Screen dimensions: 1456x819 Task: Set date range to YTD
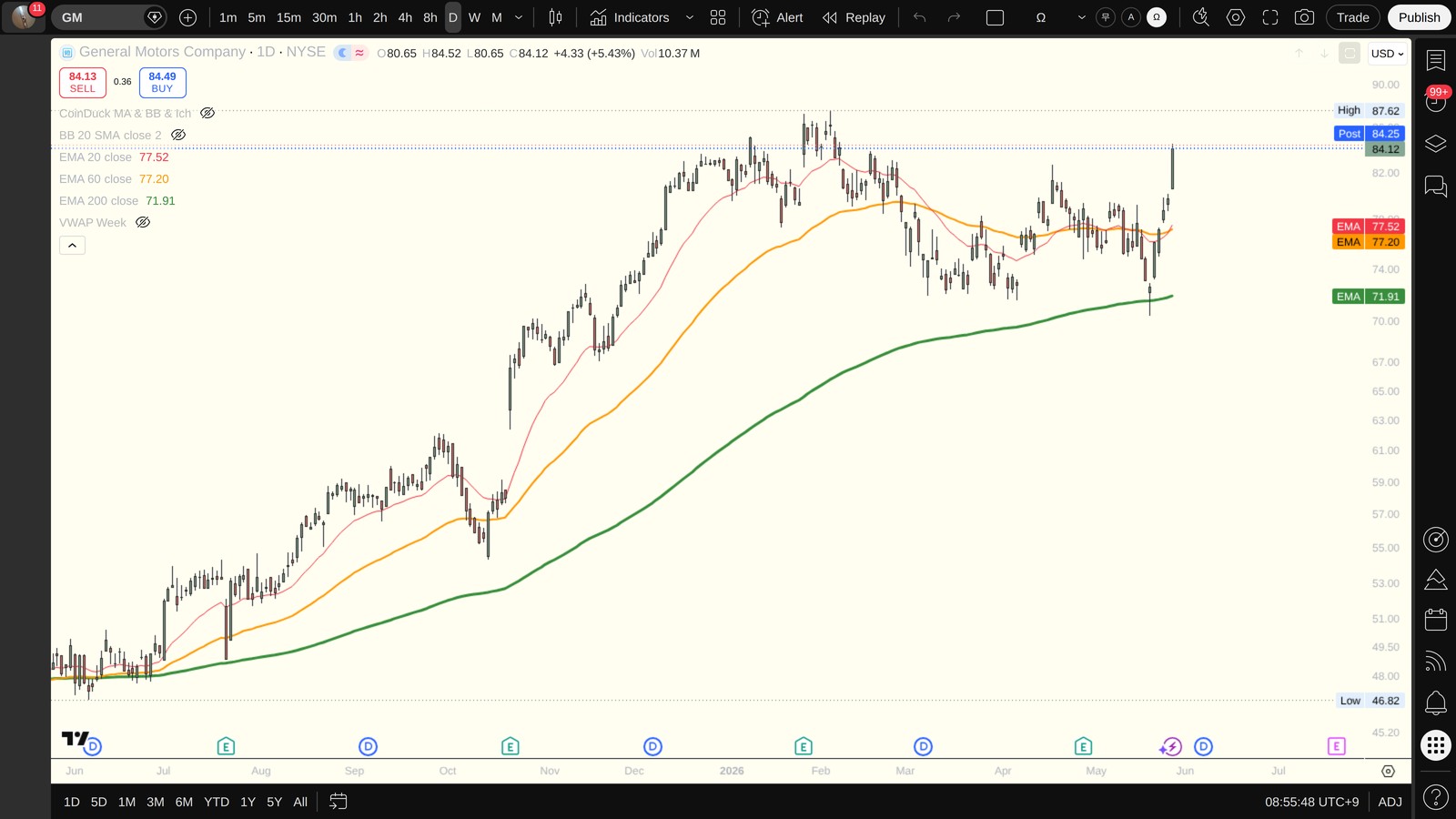[x=217, y=802]
